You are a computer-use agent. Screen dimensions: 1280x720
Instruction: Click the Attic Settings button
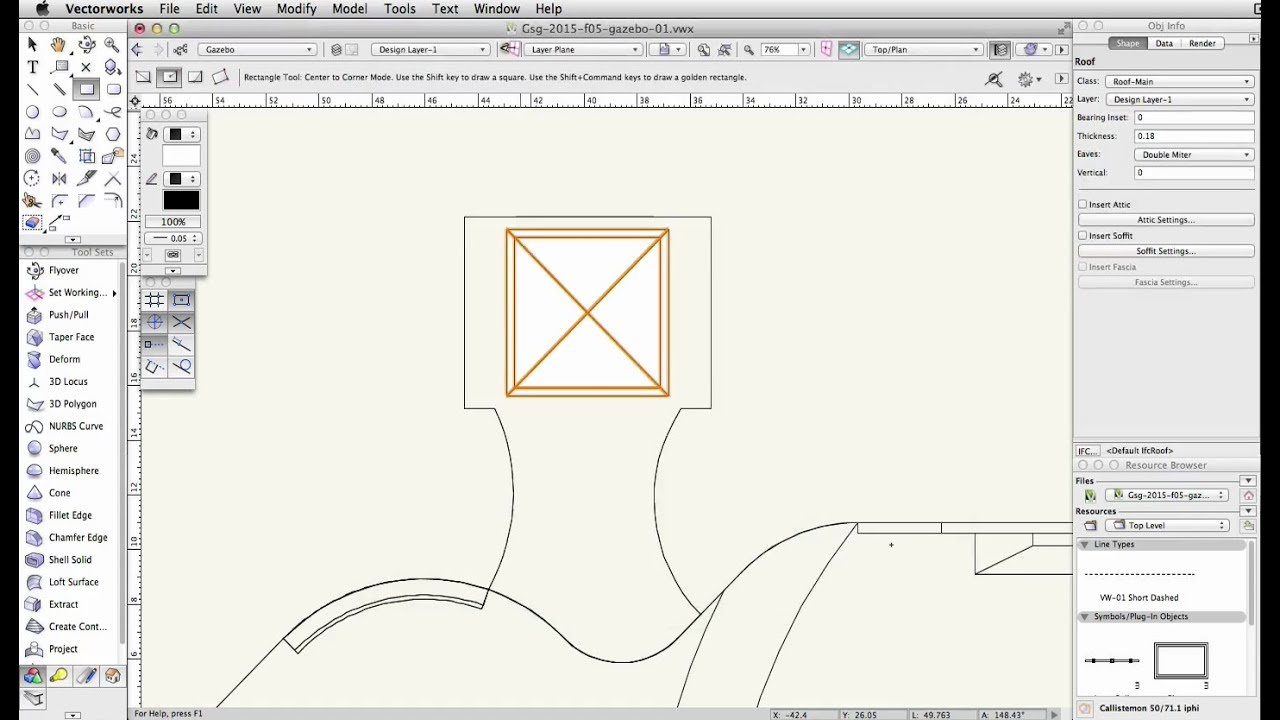[x=1166, y=220]
